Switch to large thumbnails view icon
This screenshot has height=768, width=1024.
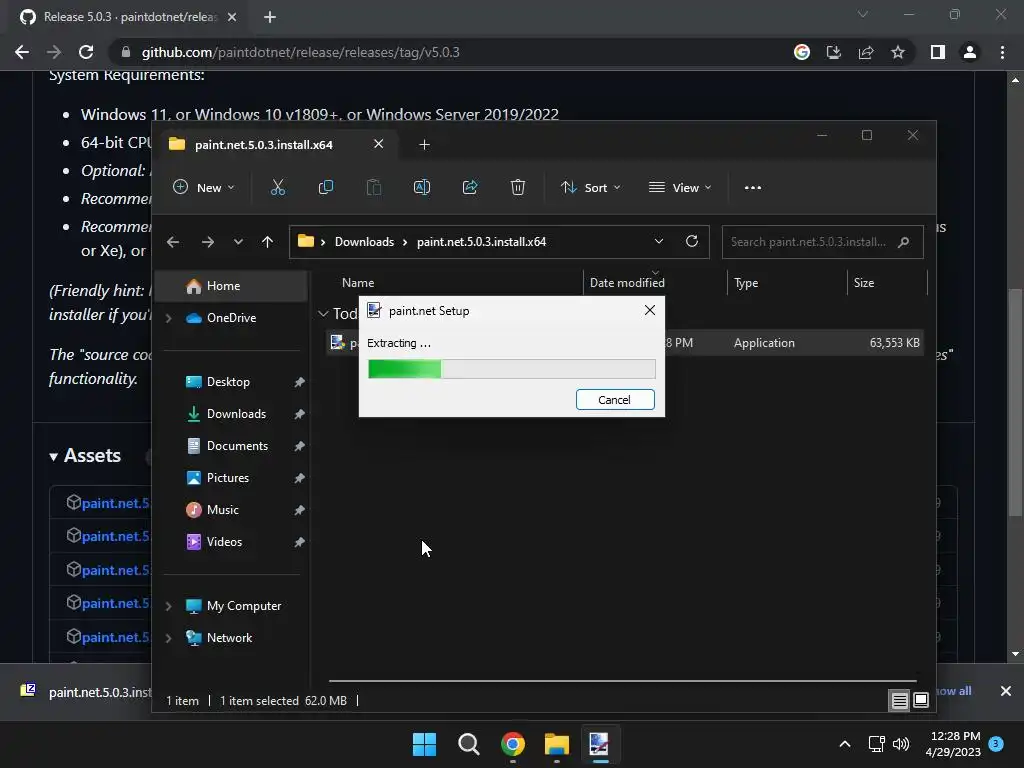(921, 701)
